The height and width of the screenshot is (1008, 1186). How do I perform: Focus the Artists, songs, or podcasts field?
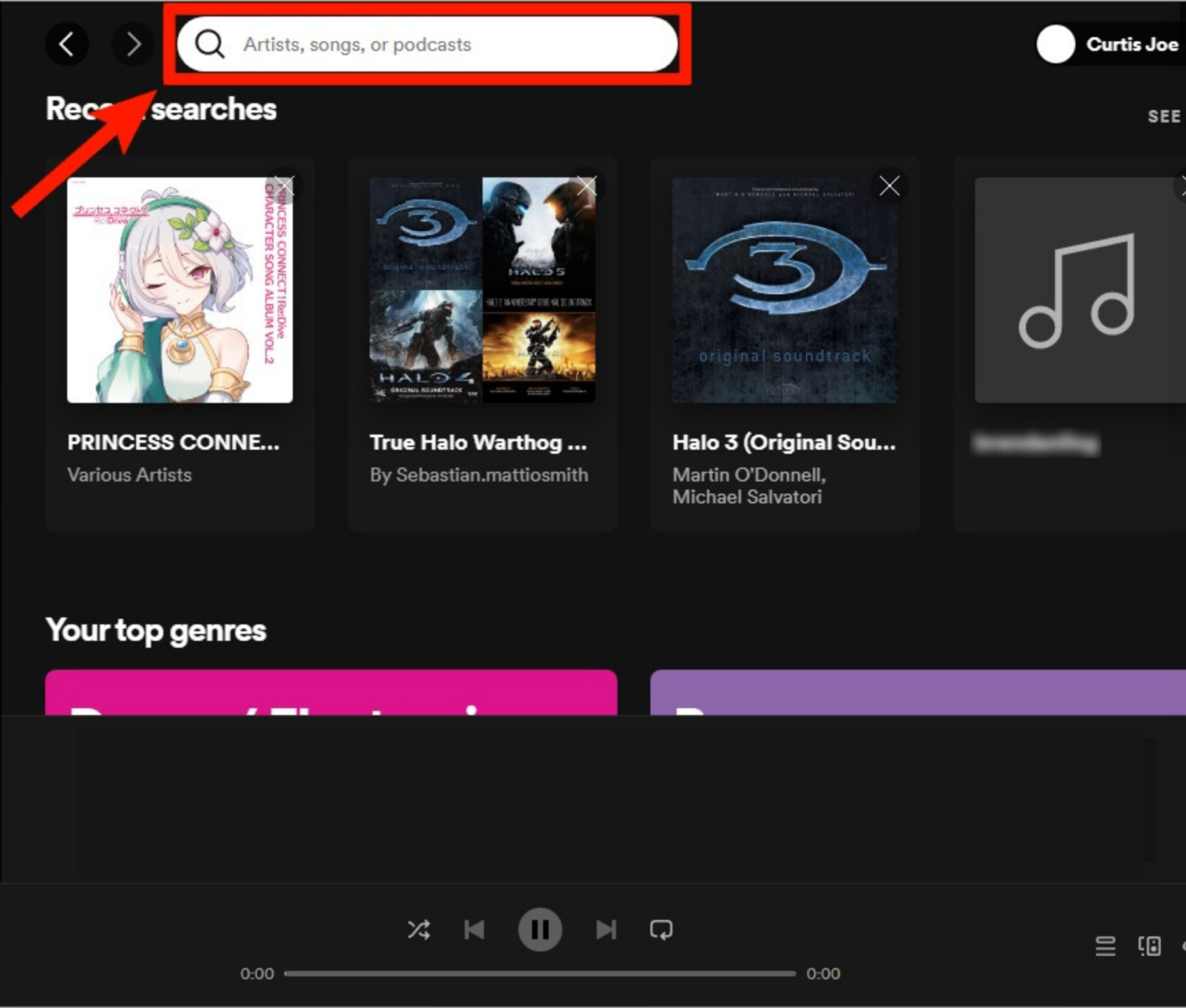tap(427, 44)
